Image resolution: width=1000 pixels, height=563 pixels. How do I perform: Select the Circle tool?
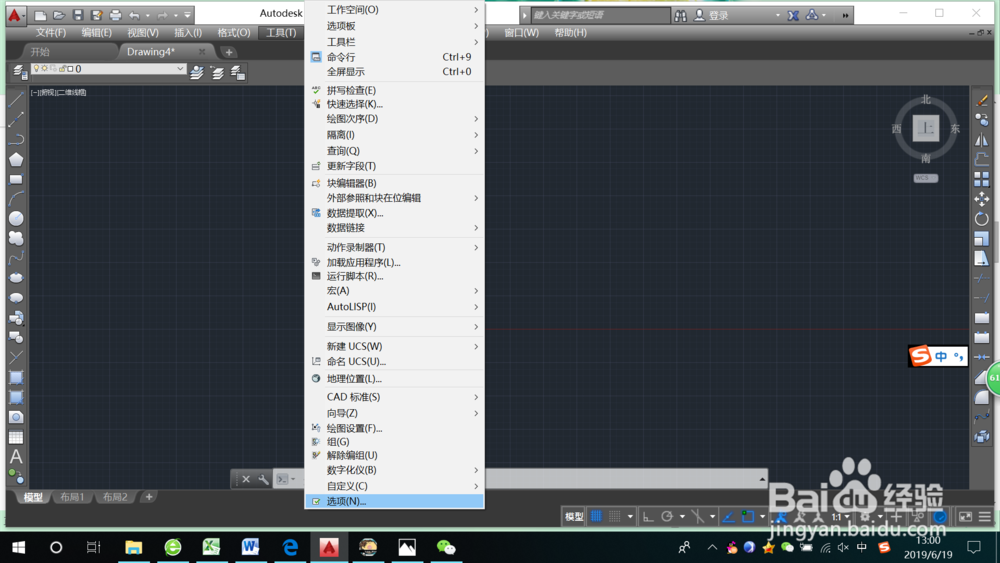[x=16, y=218]
